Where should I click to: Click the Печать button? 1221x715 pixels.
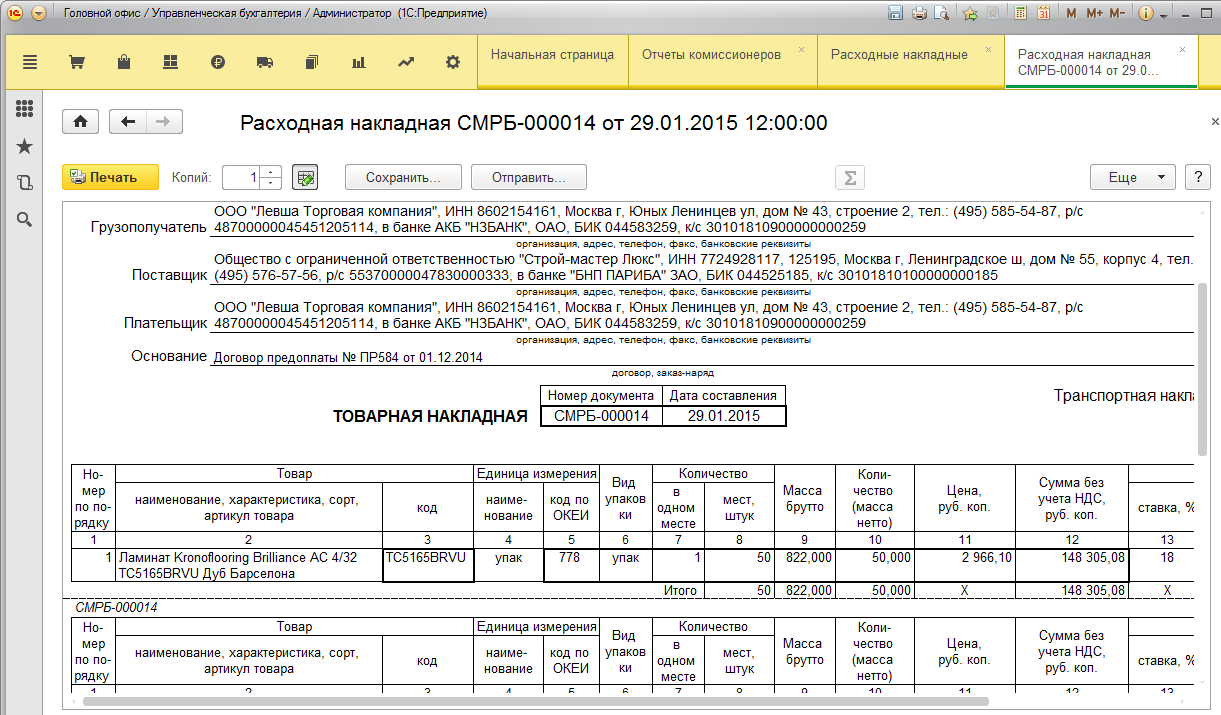click(x=111, y=177)
